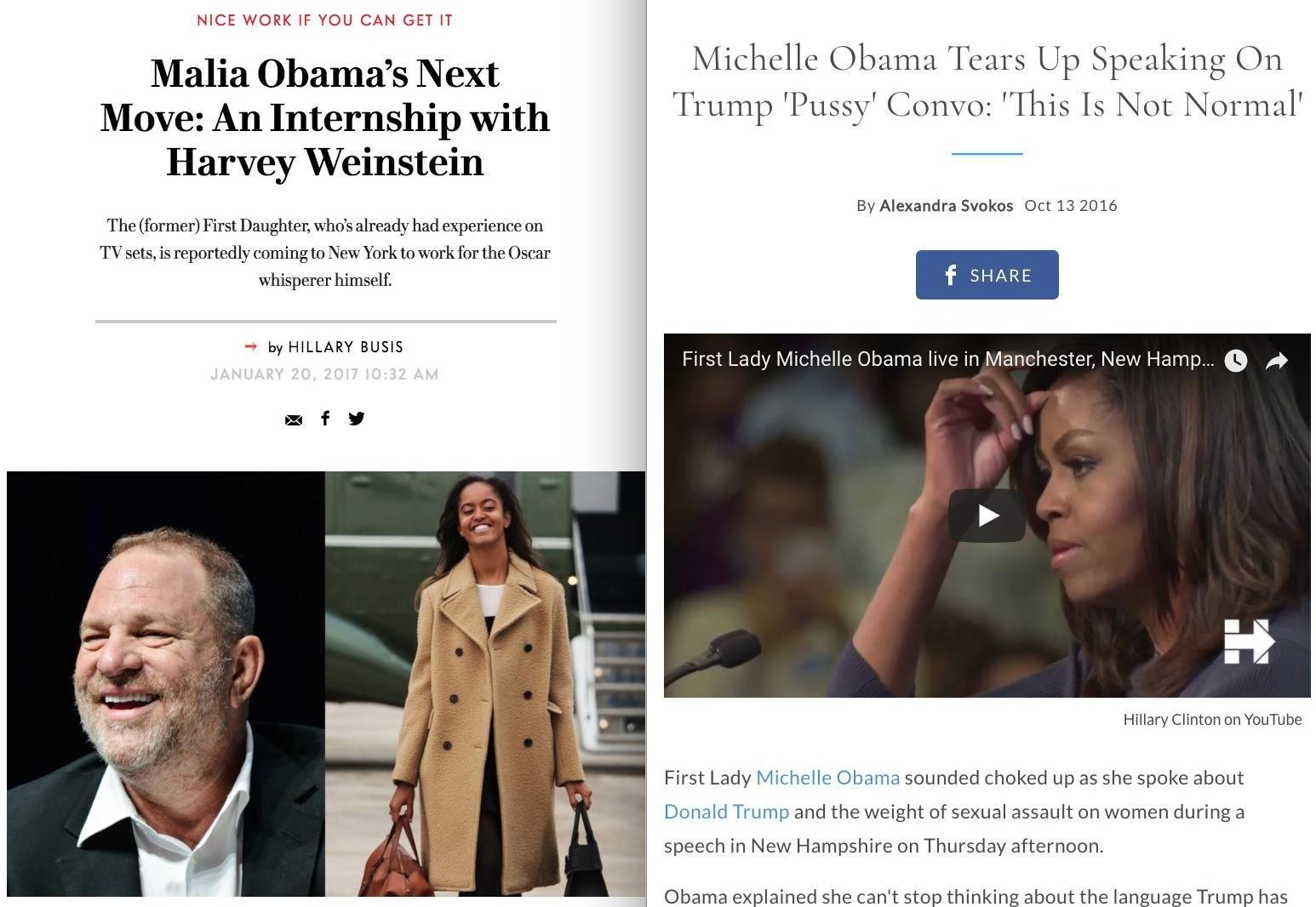Click the Hillary H logo watermark
1316x907 pixels.
1249,641
